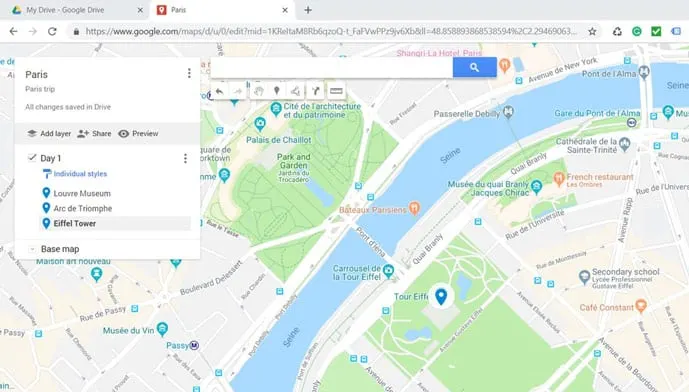Viewport: 689px width, 392px height.
Task: Click the address bar URL
Action: pyautogui.click(x=331, y=31)
